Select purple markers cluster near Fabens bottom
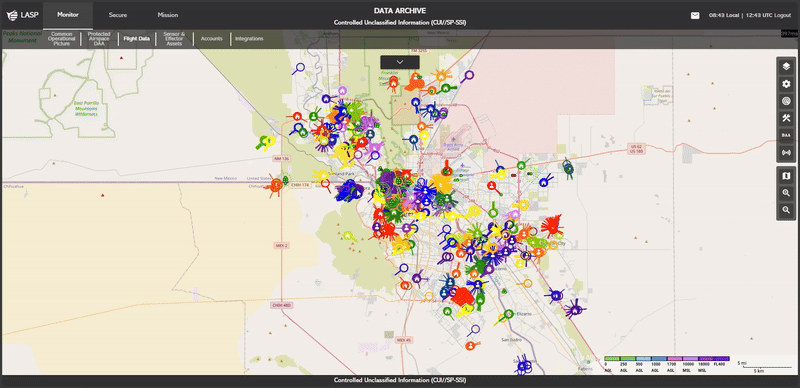The height and width of the screenshot is (388, 800). (x=523, y=365)
